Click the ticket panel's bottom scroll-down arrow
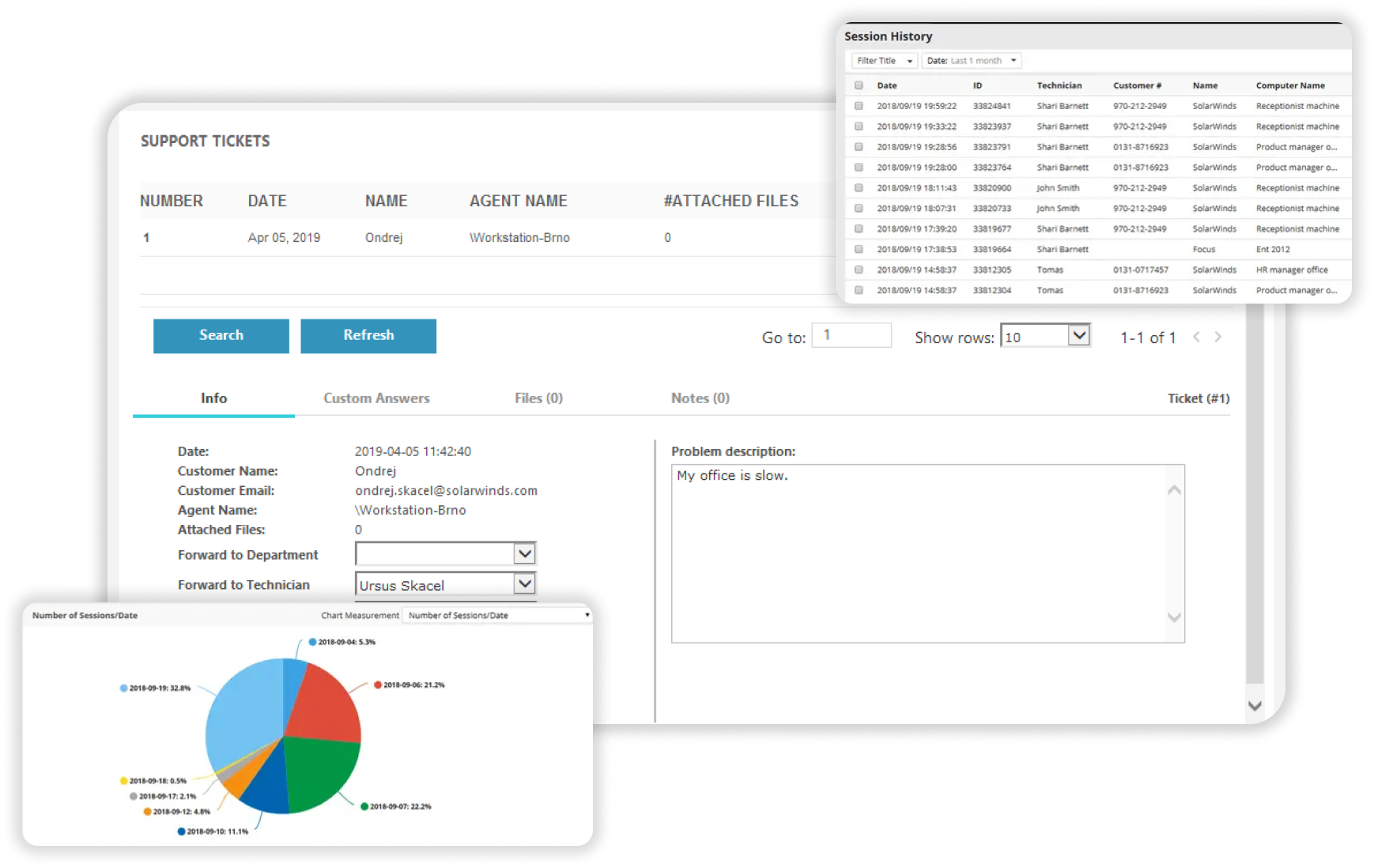 click(x=1255, y=706)
